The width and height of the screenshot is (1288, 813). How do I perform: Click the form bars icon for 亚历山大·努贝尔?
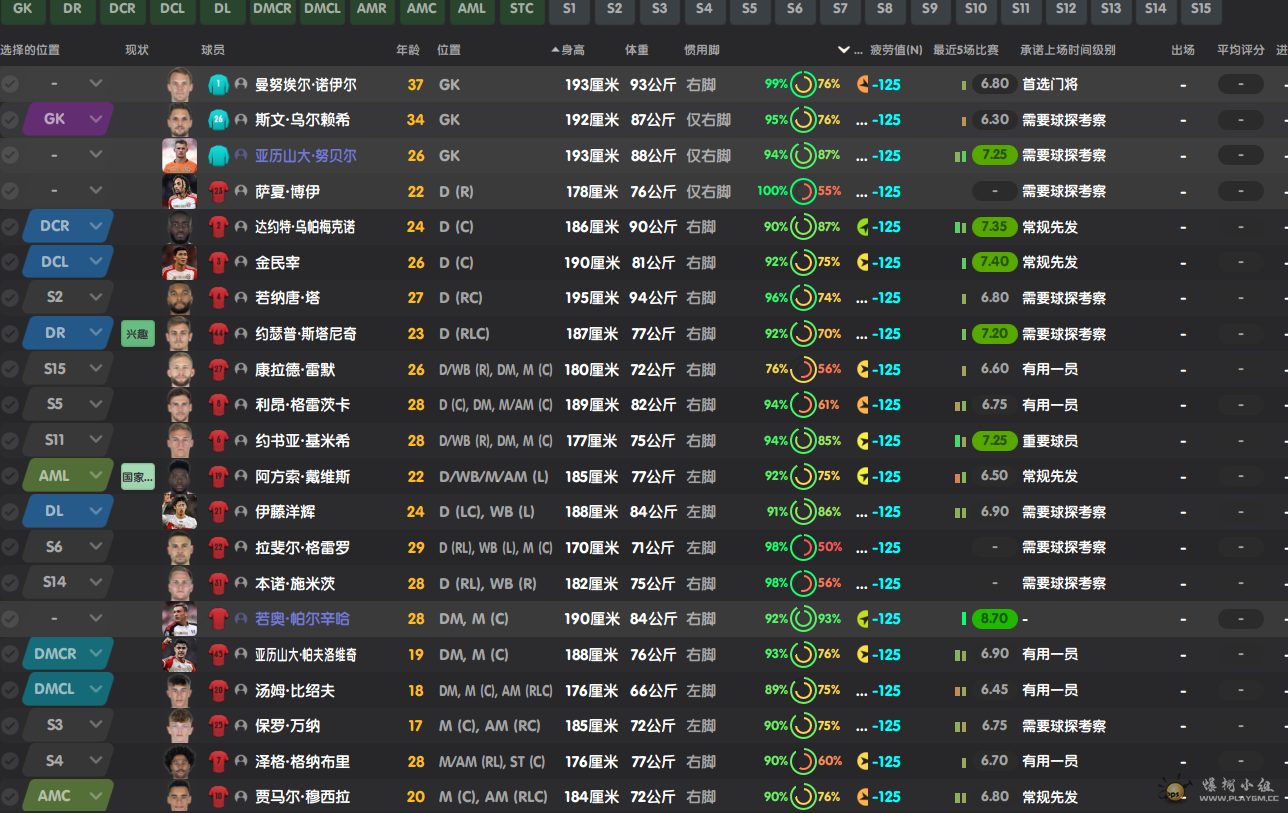point(960,156)
